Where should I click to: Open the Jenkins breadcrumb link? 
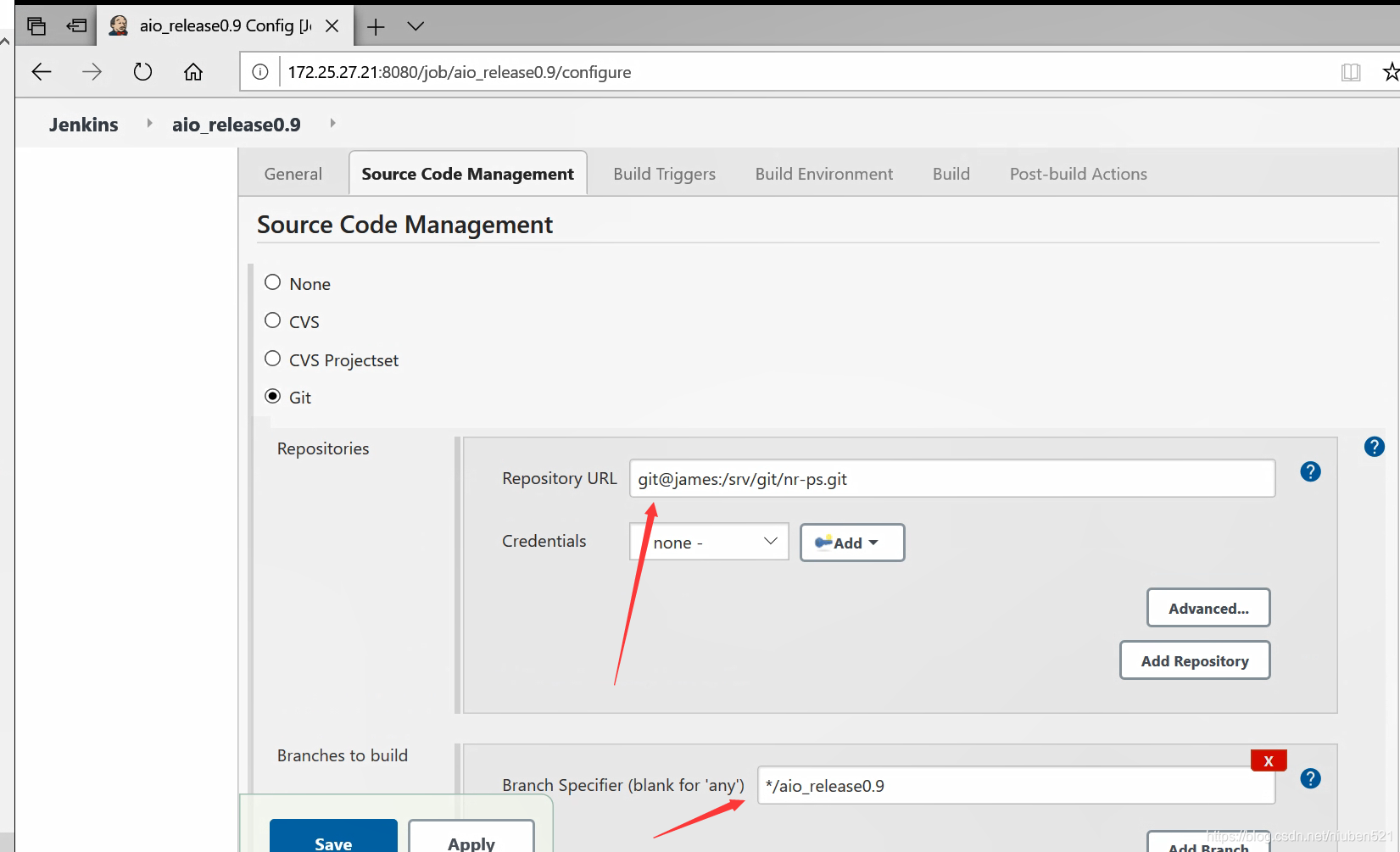[84, 125]
